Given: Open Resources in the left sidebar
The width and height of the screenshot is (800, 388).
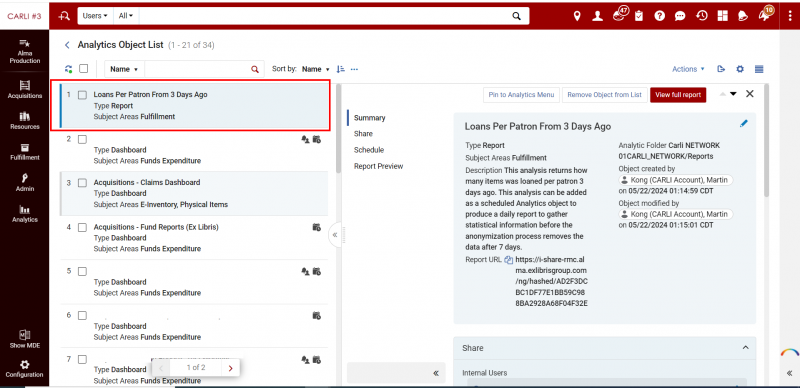Looking at the screenshot, I should pos(24,120).
